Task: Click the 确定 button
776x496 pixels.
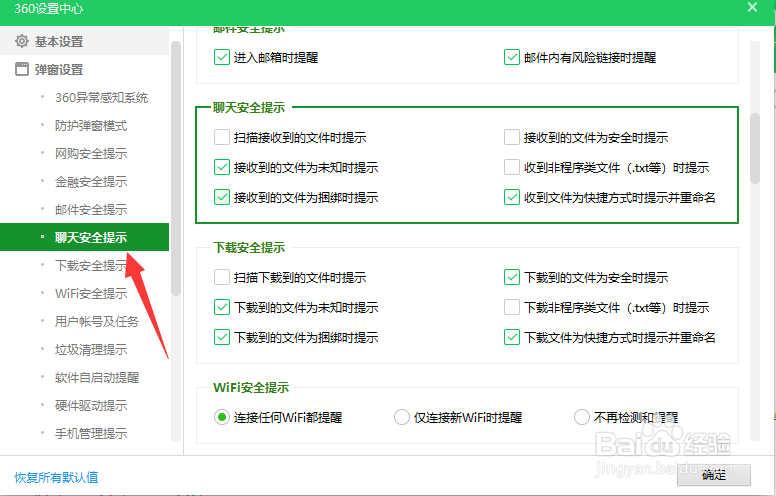Action: (714, 475)
